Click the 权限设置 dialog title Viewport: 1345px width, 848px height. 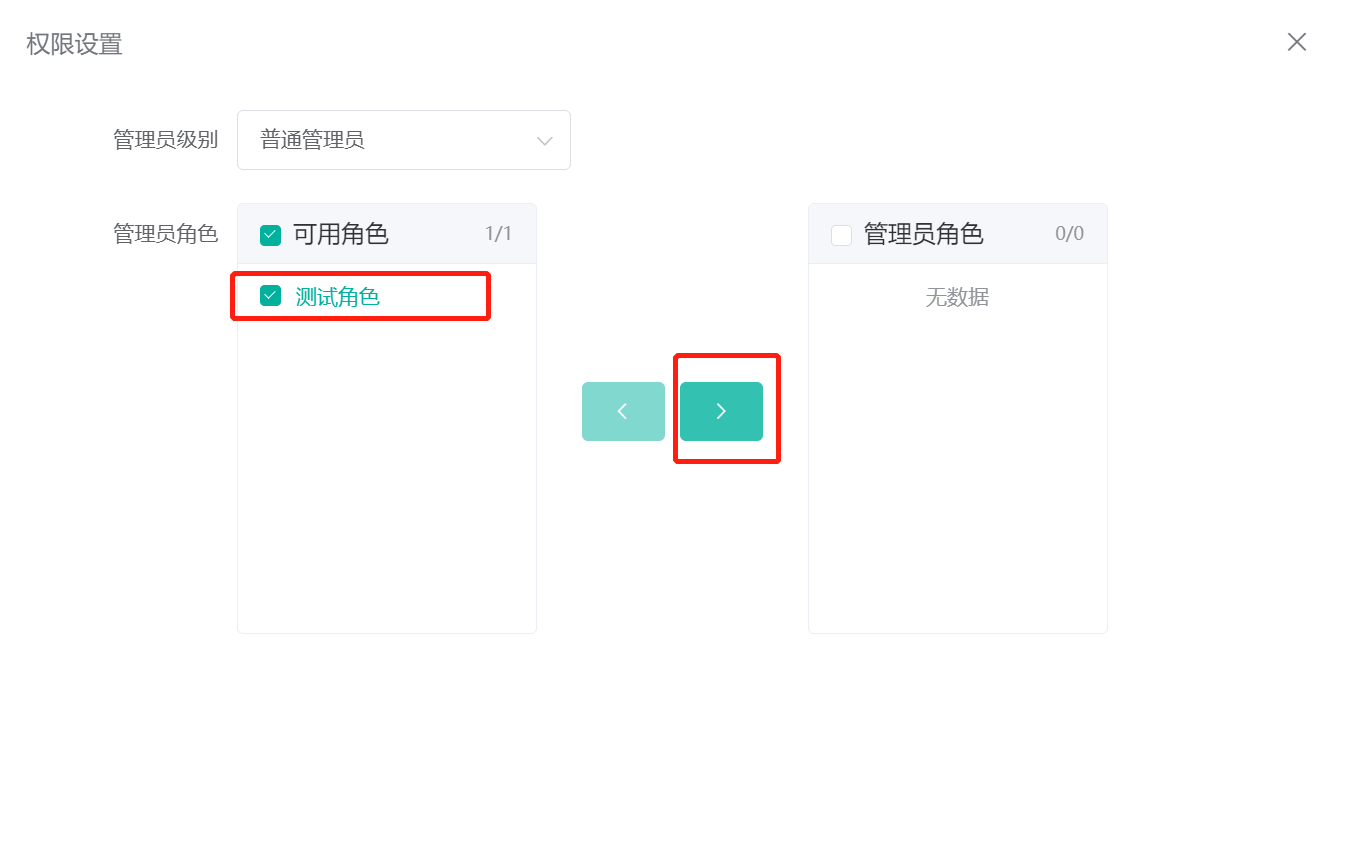pyautogui.click(x=74, y=44)
